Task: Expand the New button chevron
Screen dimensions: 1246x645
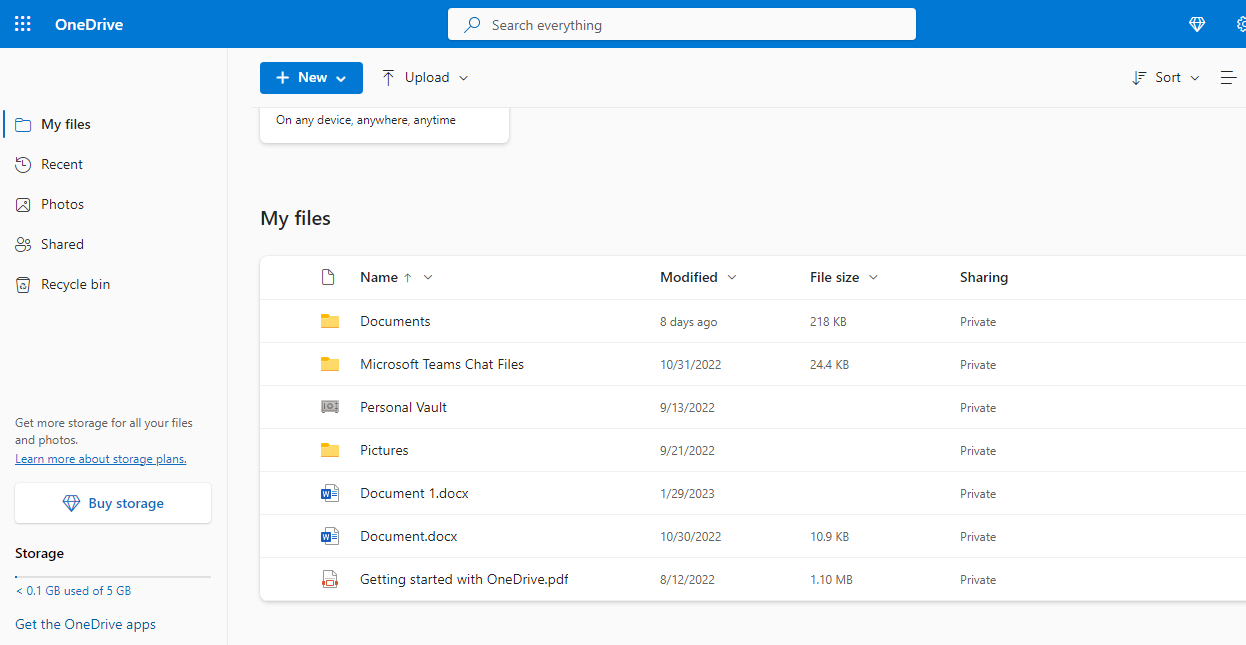Action: [341, 78]
